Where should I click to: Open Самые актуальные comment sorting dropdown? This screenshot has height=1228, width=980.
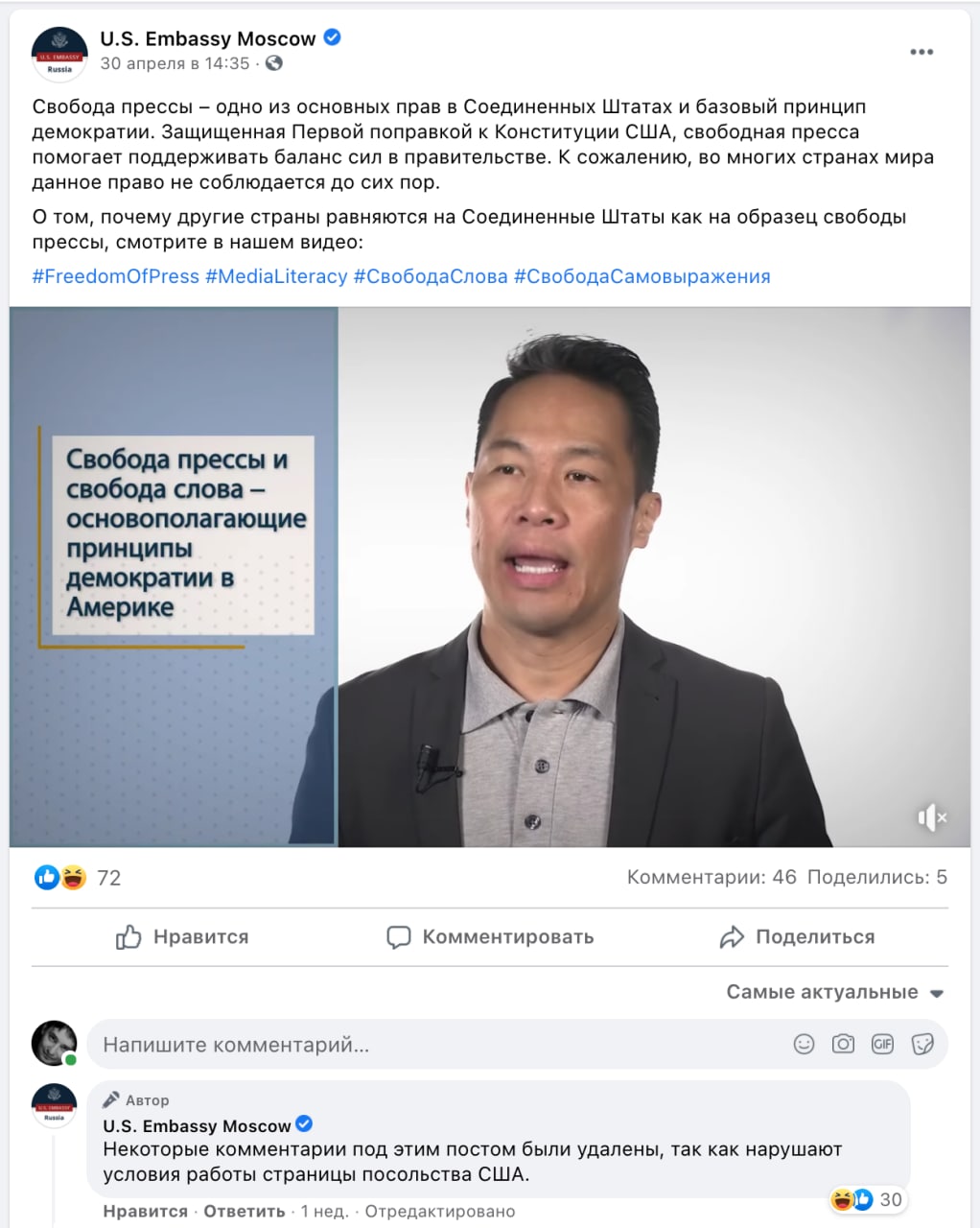tap(835, 992)
